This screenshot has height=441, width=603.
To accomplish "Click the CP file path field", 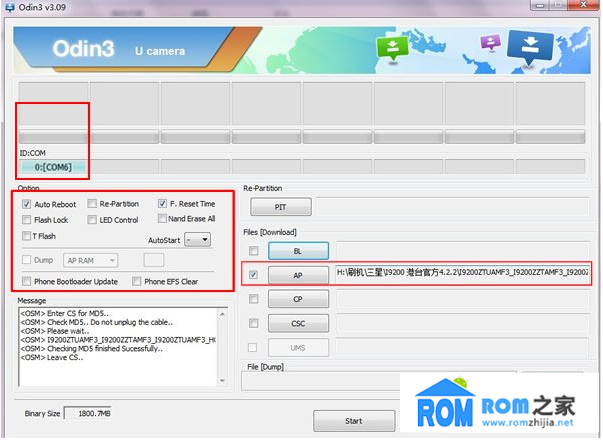I will click(x=463, y=299).
